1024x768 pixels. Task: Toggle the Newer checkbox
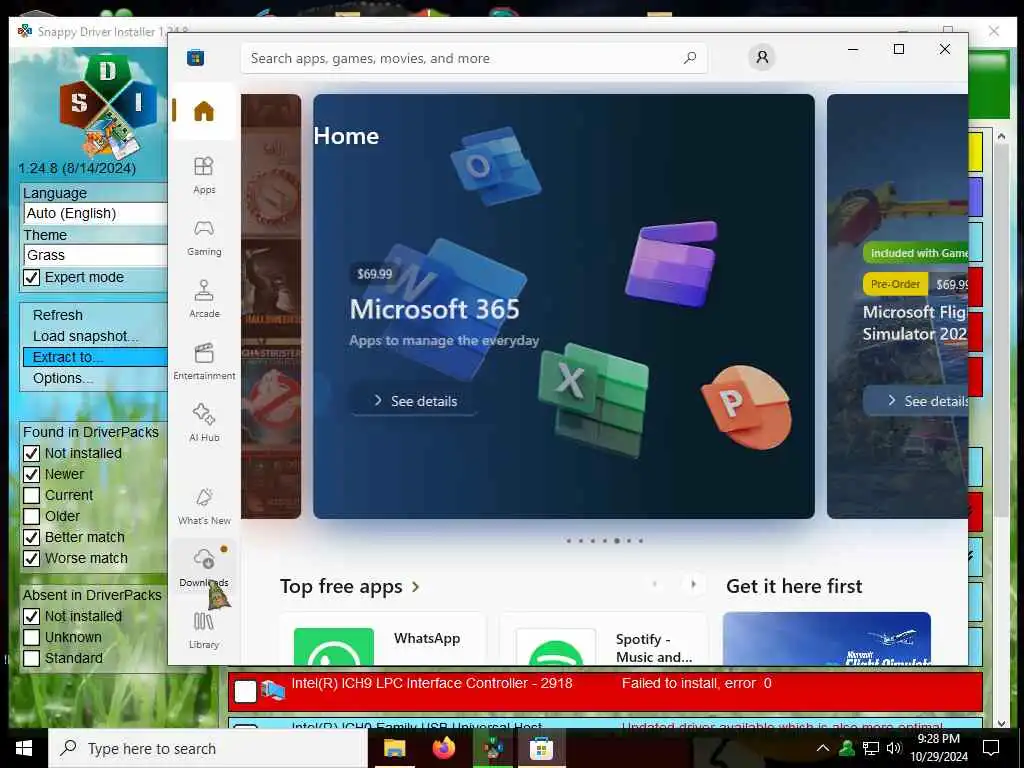click(x=31, y=474)
